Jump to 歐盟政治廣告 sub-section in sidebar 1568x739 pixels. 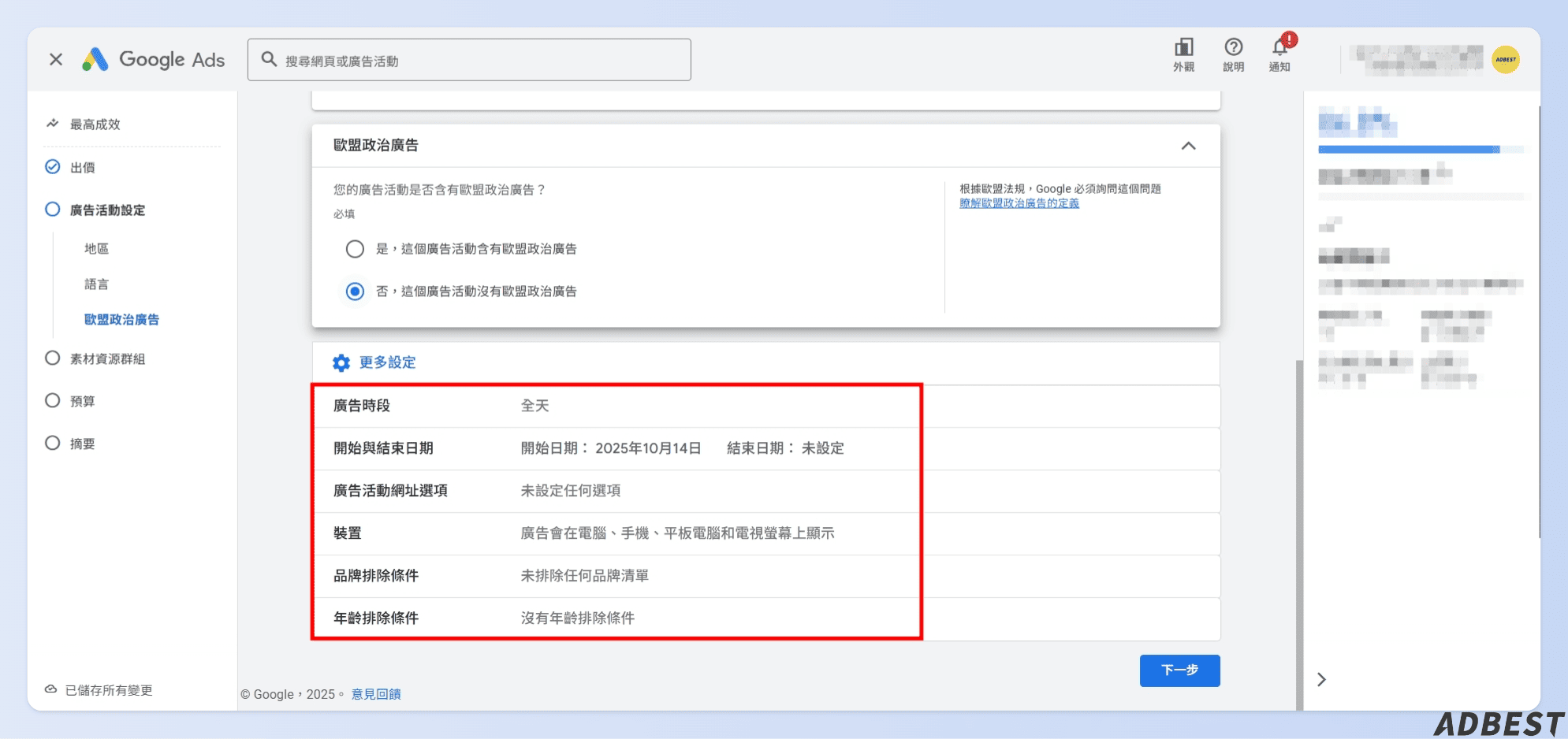tap(121, 319)
